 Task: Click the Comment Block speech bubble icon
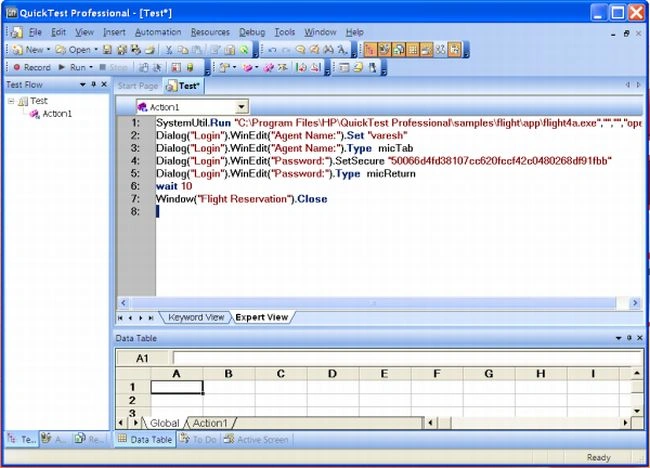pos(300,50)
